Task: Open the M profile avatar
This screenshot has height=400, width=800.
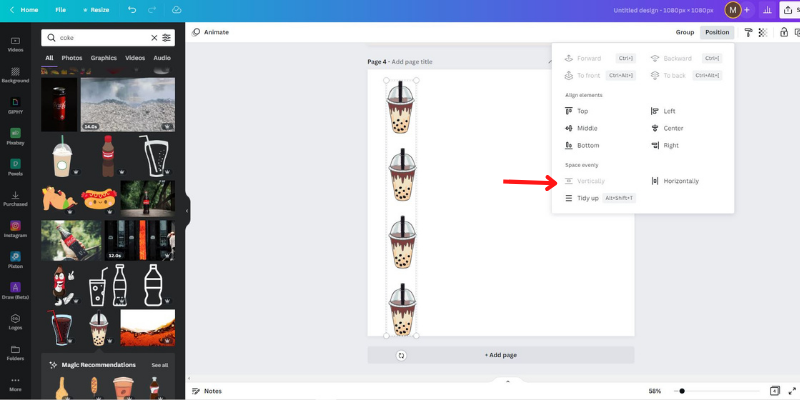Action: (x=733, y=10)
